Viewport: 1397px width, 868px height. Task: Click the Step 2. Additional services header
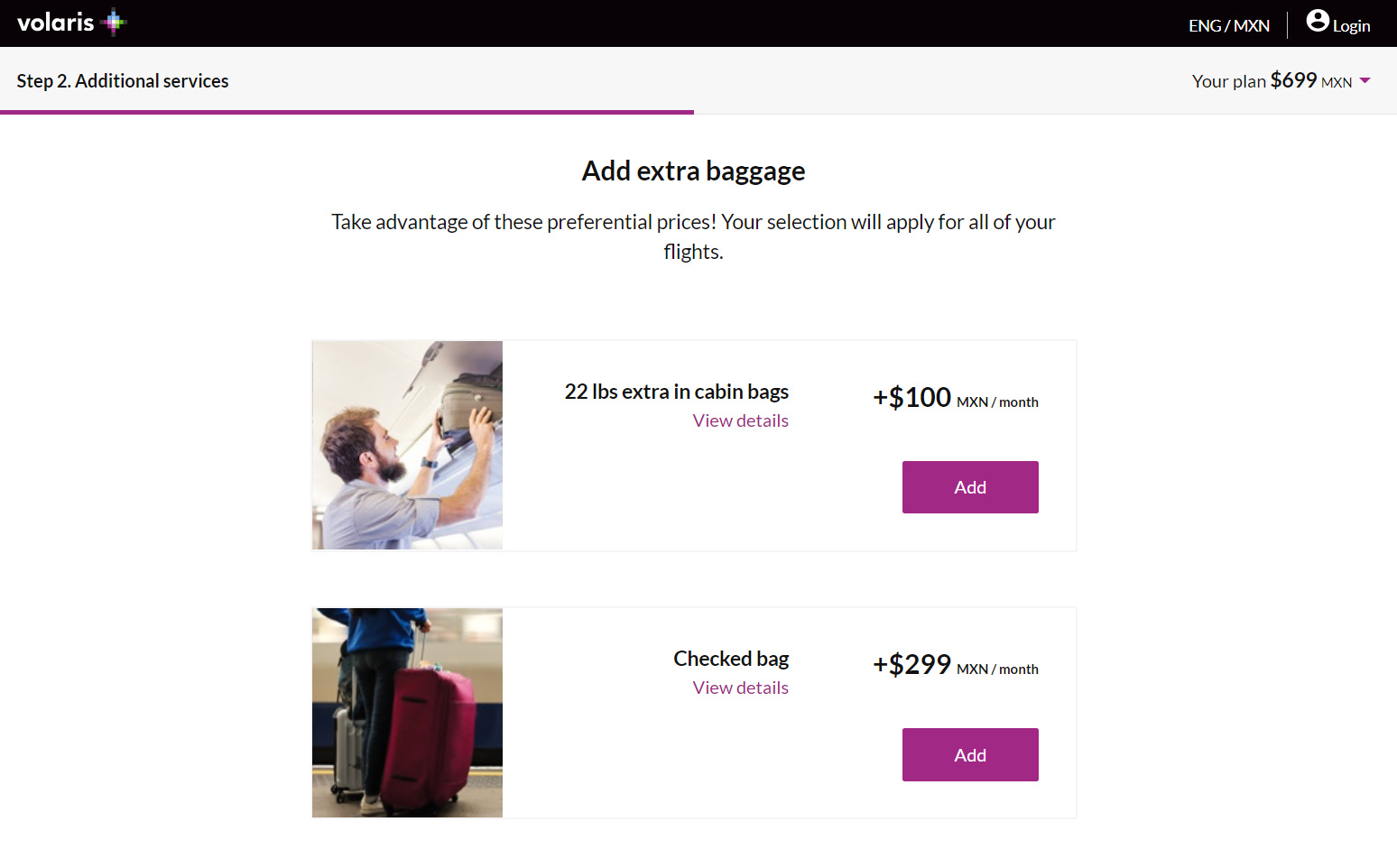tap(123, 80)
